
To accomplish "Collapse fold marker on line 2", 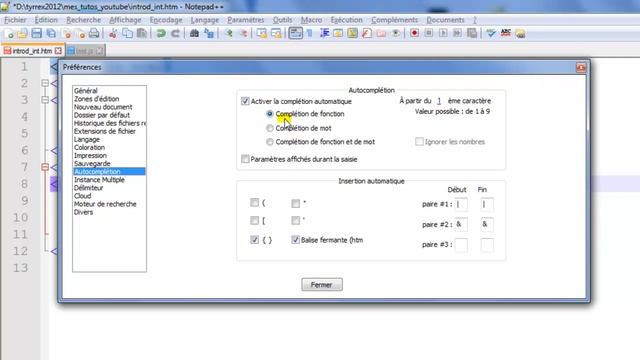I will (x=45, y=83).
